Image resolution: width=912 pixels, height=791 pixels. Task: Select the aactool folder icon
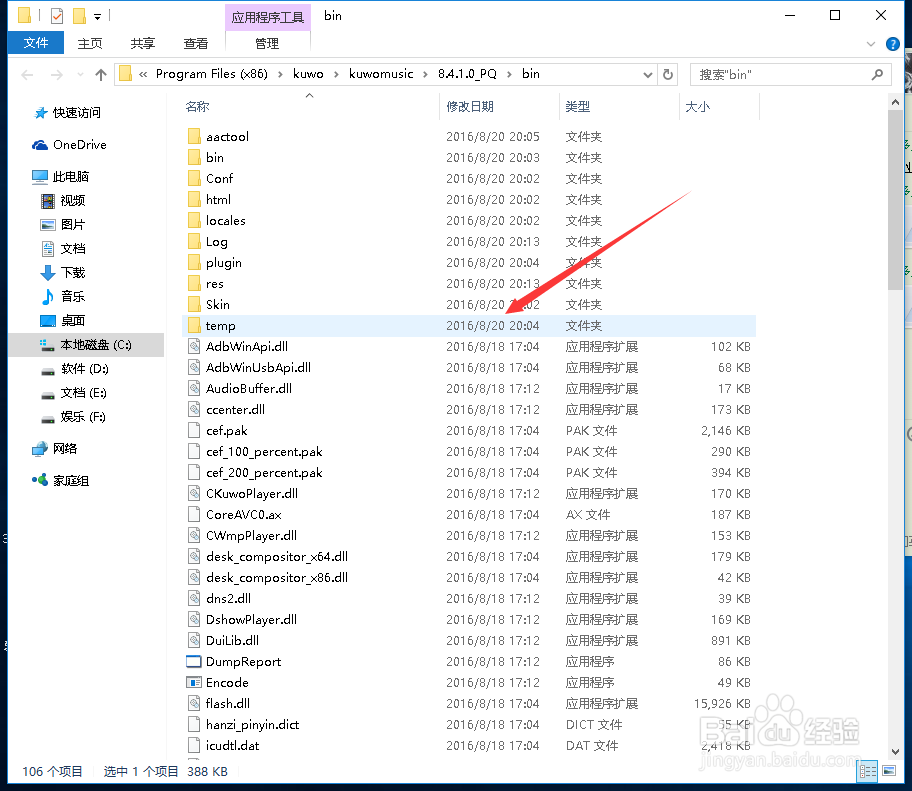194,136
